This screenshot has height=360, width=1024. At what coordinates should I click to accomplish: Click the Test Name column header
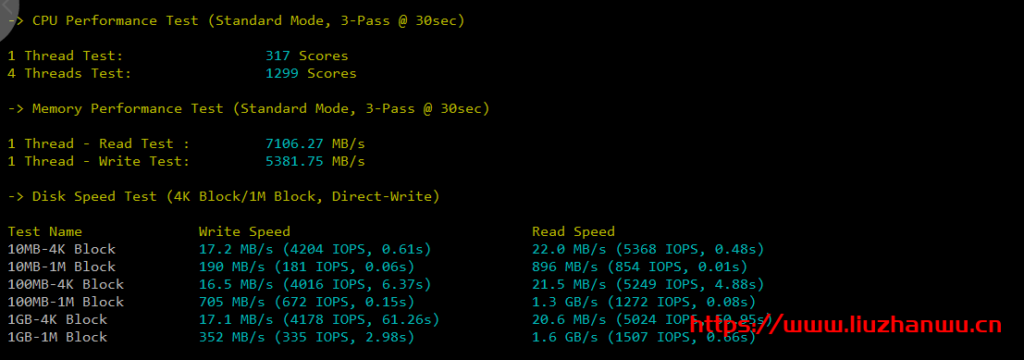[45, 231]
